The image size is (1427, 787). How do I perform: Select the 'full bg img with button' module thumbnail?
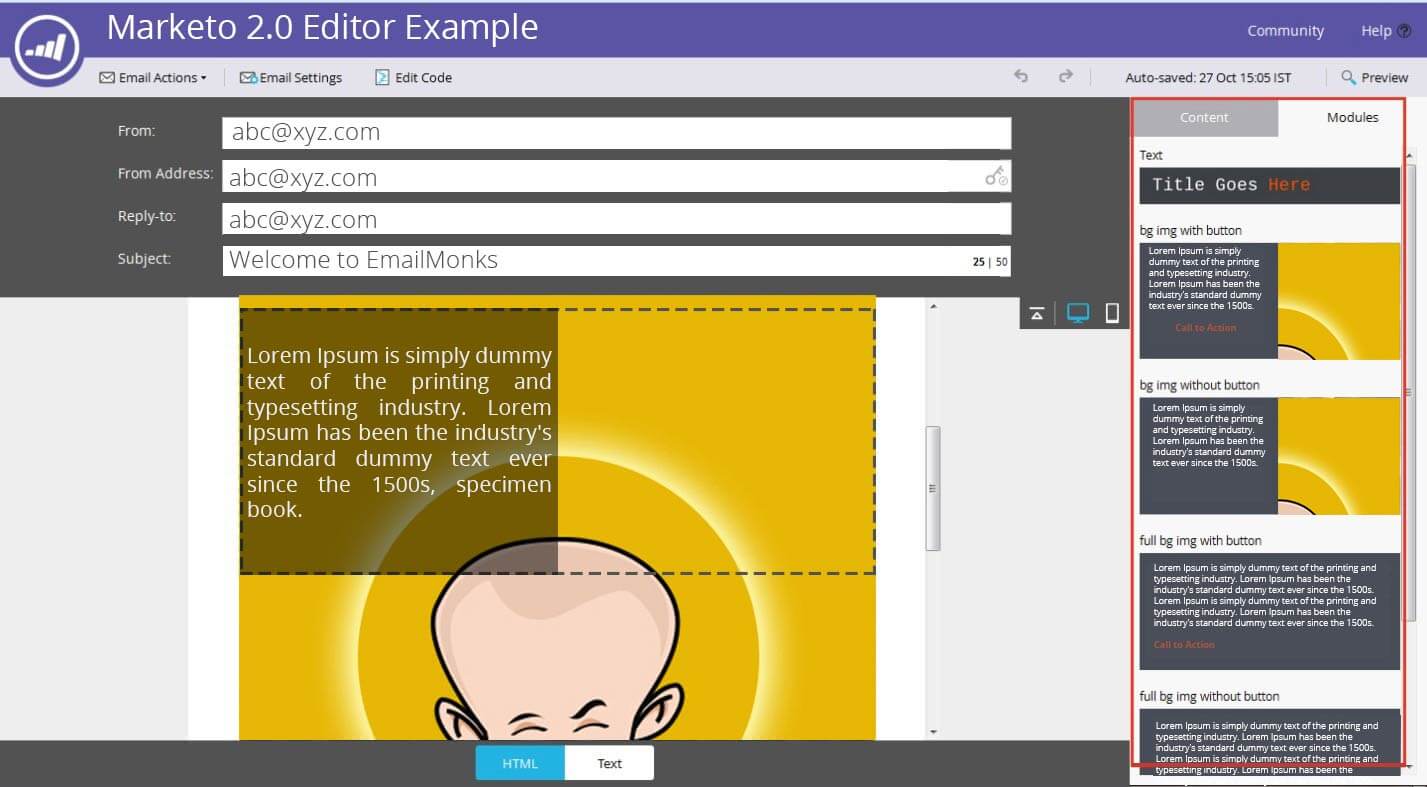point(1269,611)
